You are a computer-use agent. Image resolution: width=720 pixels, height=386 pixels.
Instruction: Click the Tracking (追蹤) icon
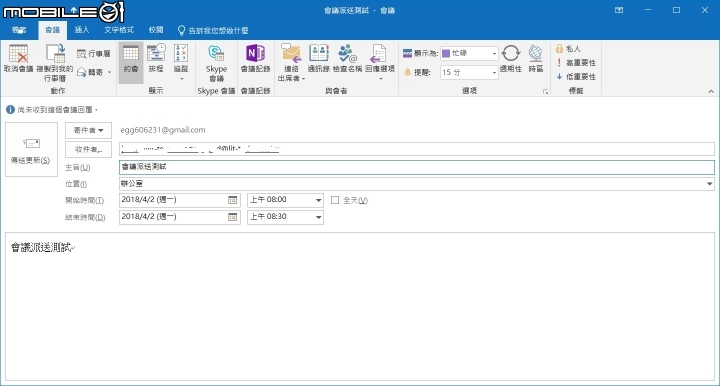point(181,53)
